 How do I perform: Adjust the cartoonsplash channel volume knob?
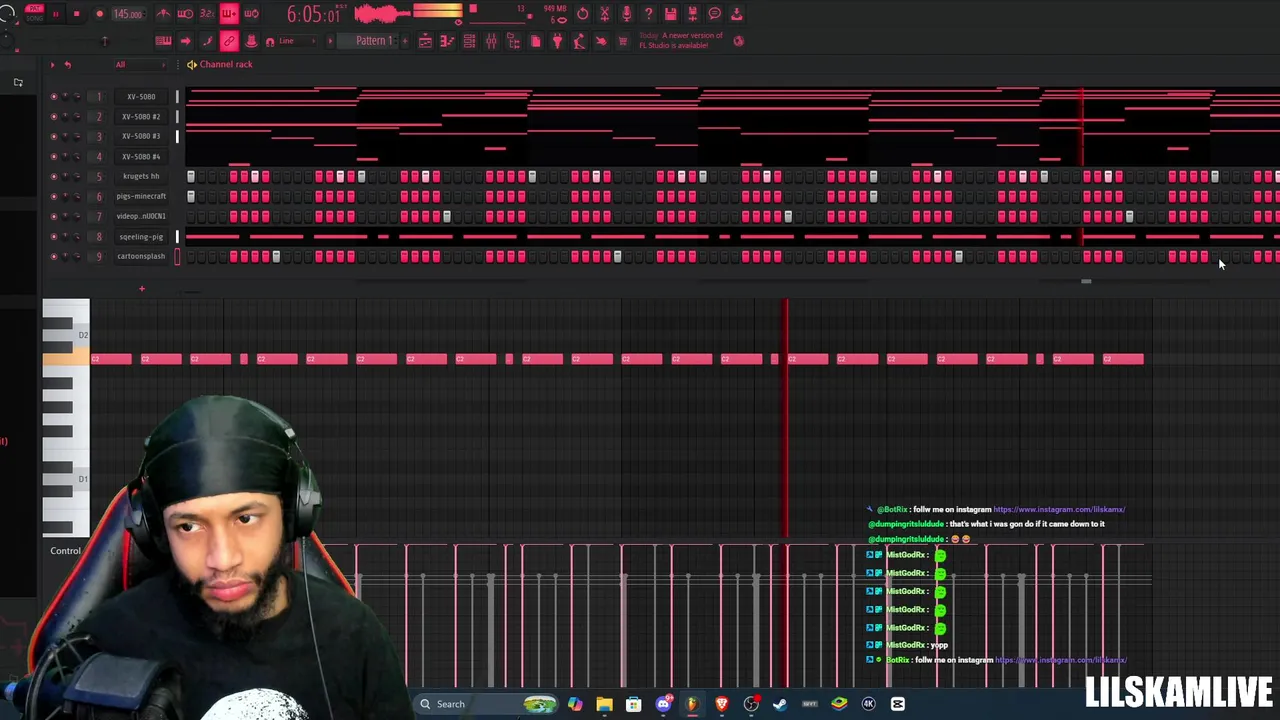77,256
